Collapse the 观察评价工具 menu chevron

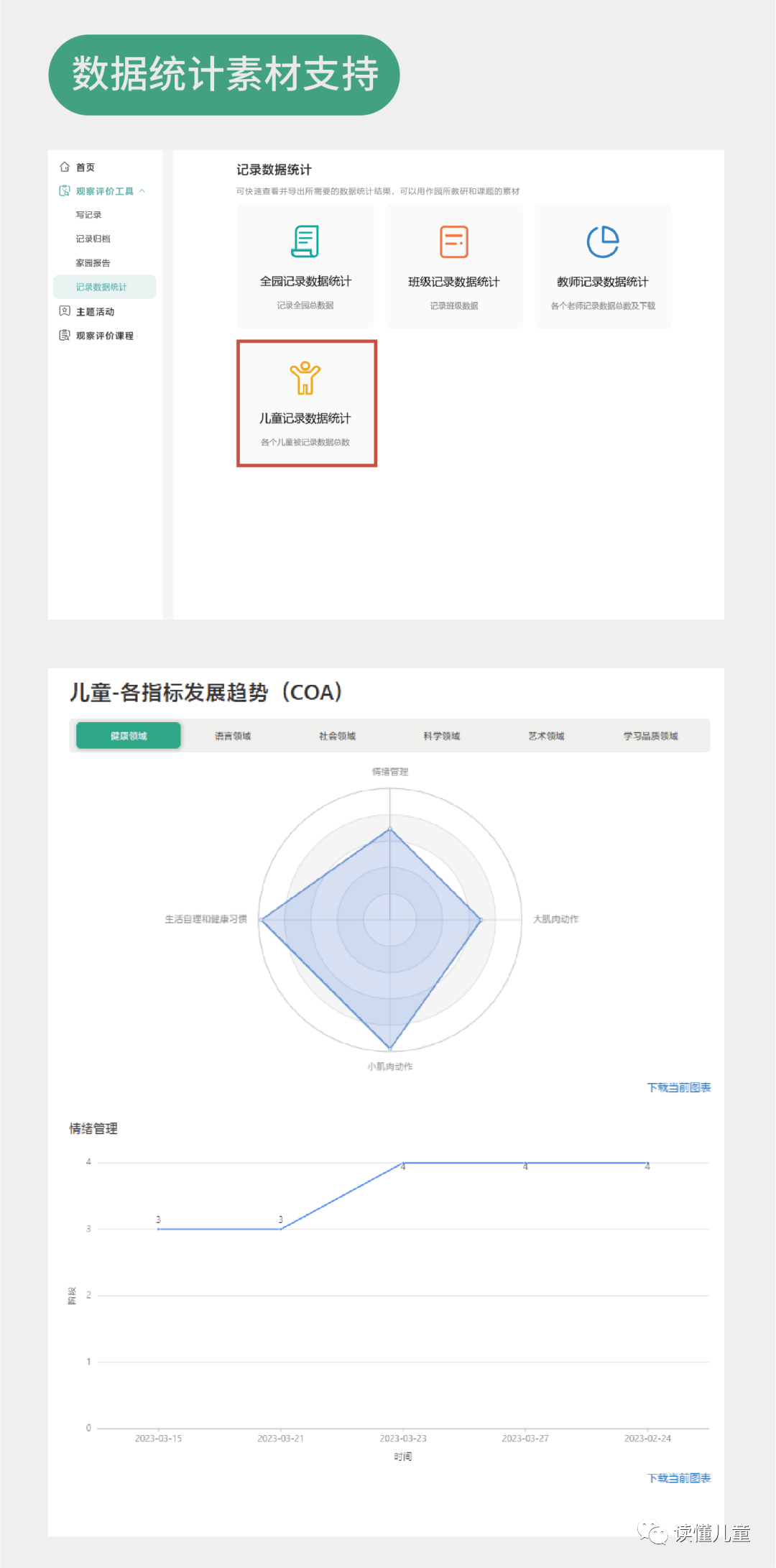142,191
